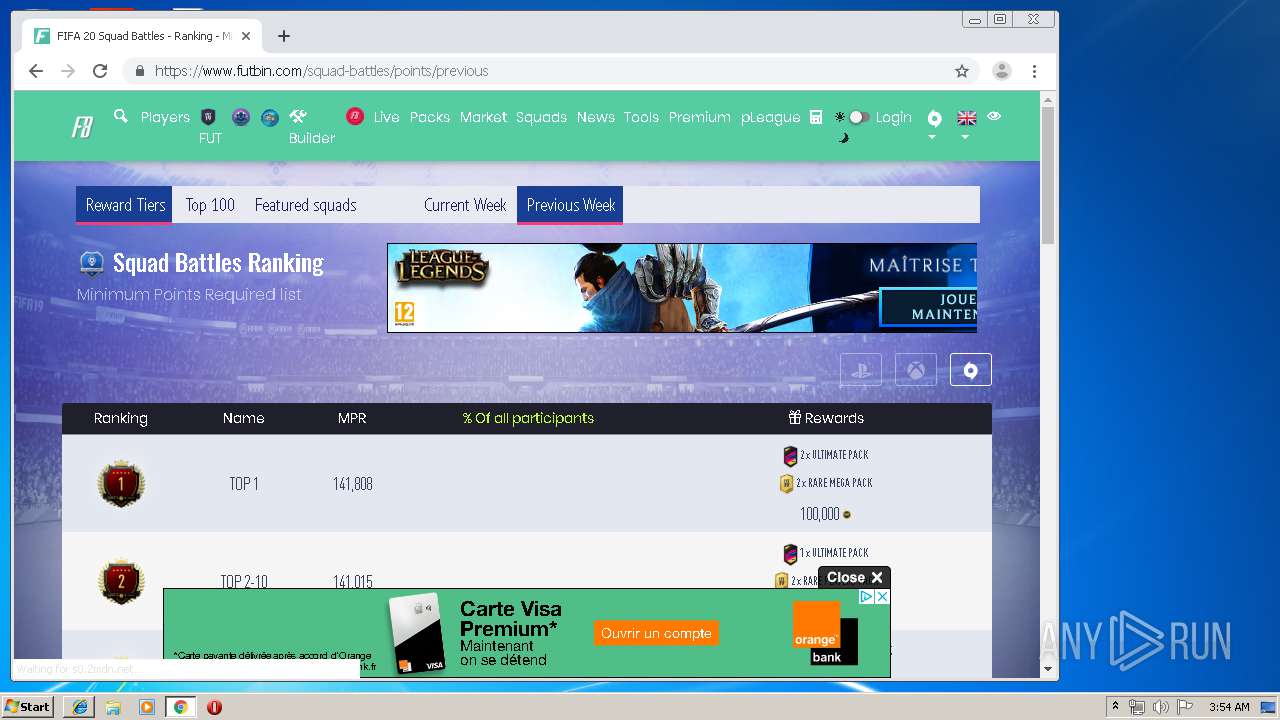Open the Builder tools icon
Viewport: 1280px width, 720px height.
click(x=298, y=116)
